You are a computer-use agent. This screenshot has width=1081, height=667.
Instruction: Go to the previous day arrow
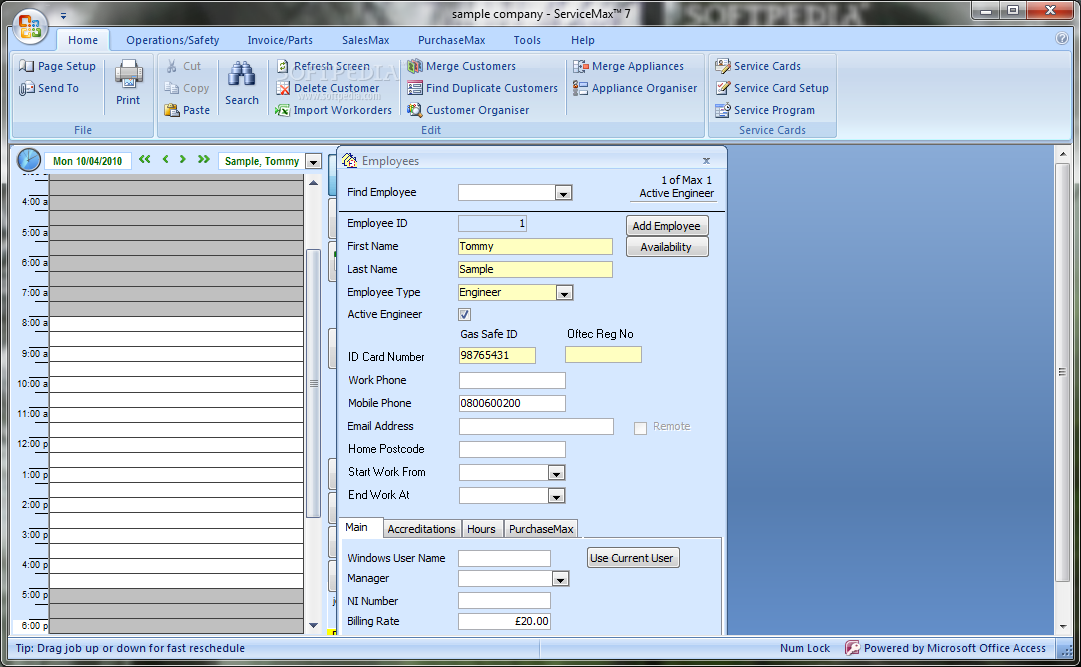(x=165, y=159)
